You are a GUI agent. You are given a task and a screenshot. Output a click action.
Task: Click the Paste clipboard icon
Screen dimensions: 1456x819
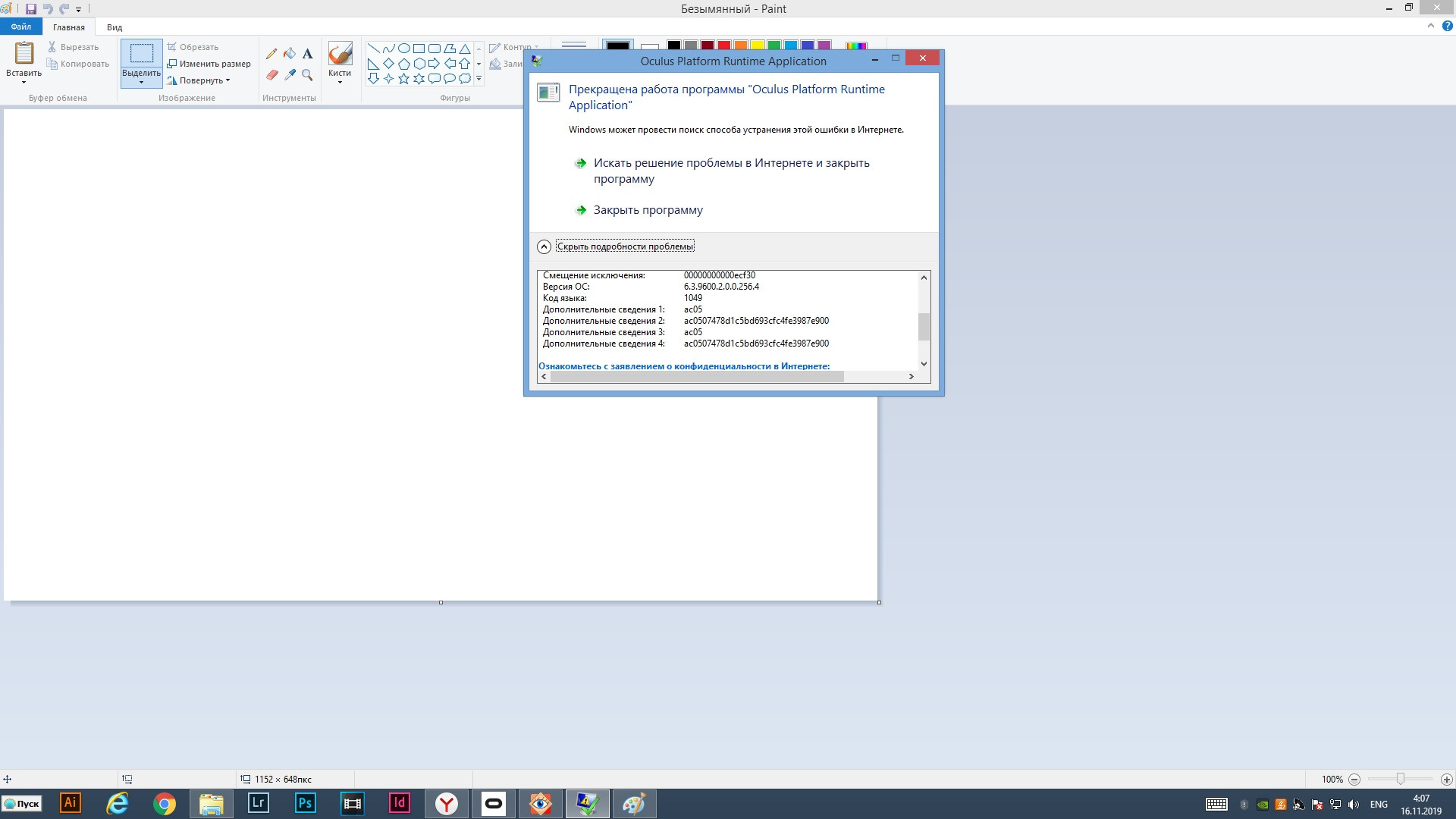(x=24, y=53)
